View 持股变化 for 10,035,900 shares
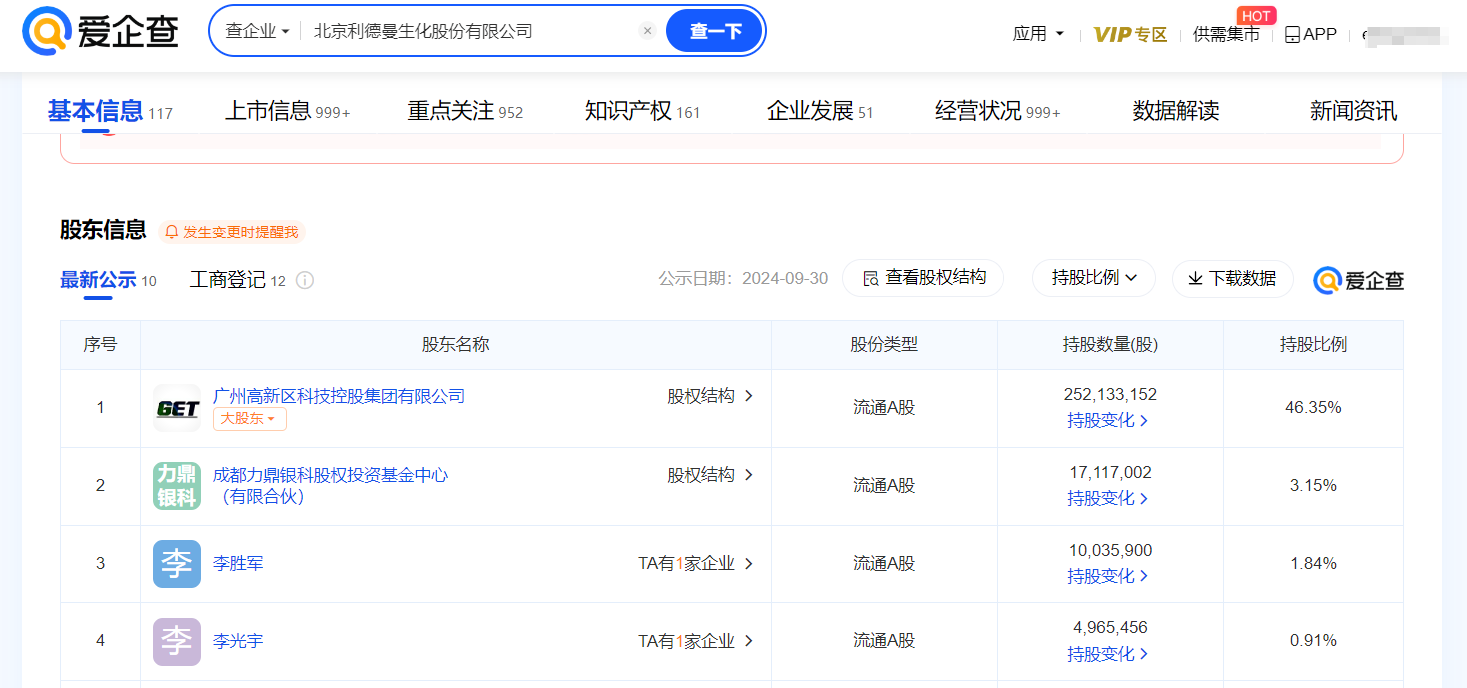Viewport: 1467px width, 688px height. coord(1108,576)
